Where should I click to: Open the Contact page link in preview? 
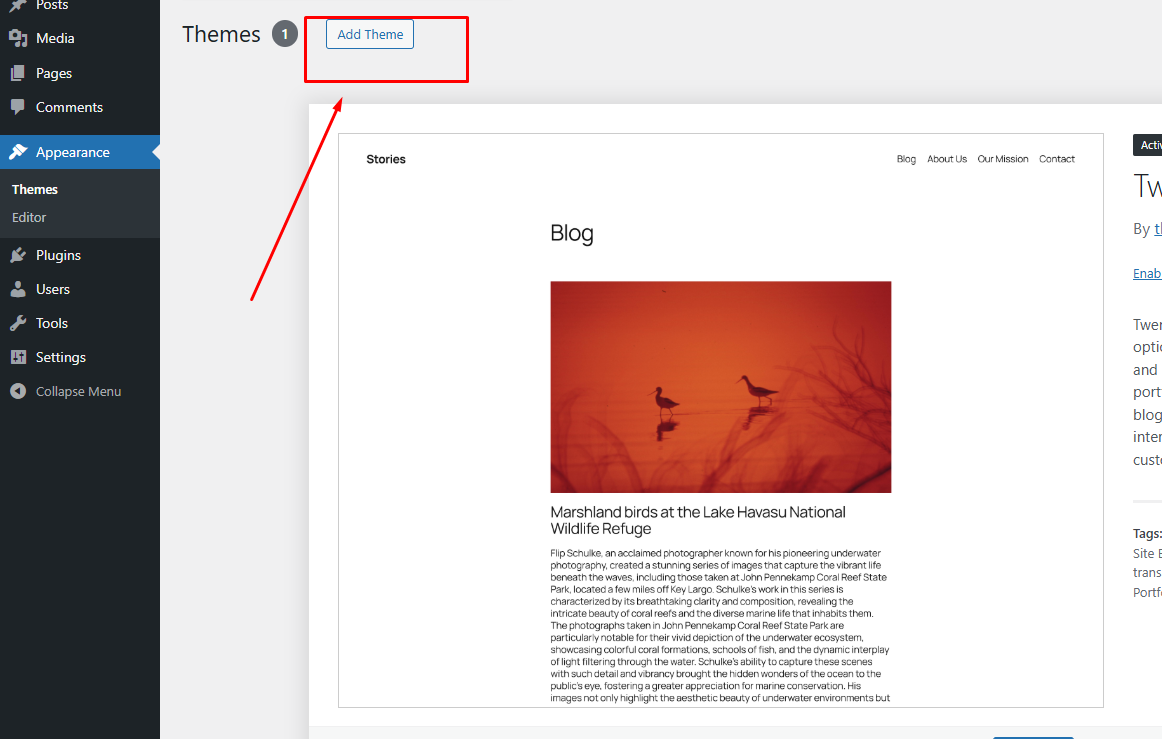coord(1056,158)
